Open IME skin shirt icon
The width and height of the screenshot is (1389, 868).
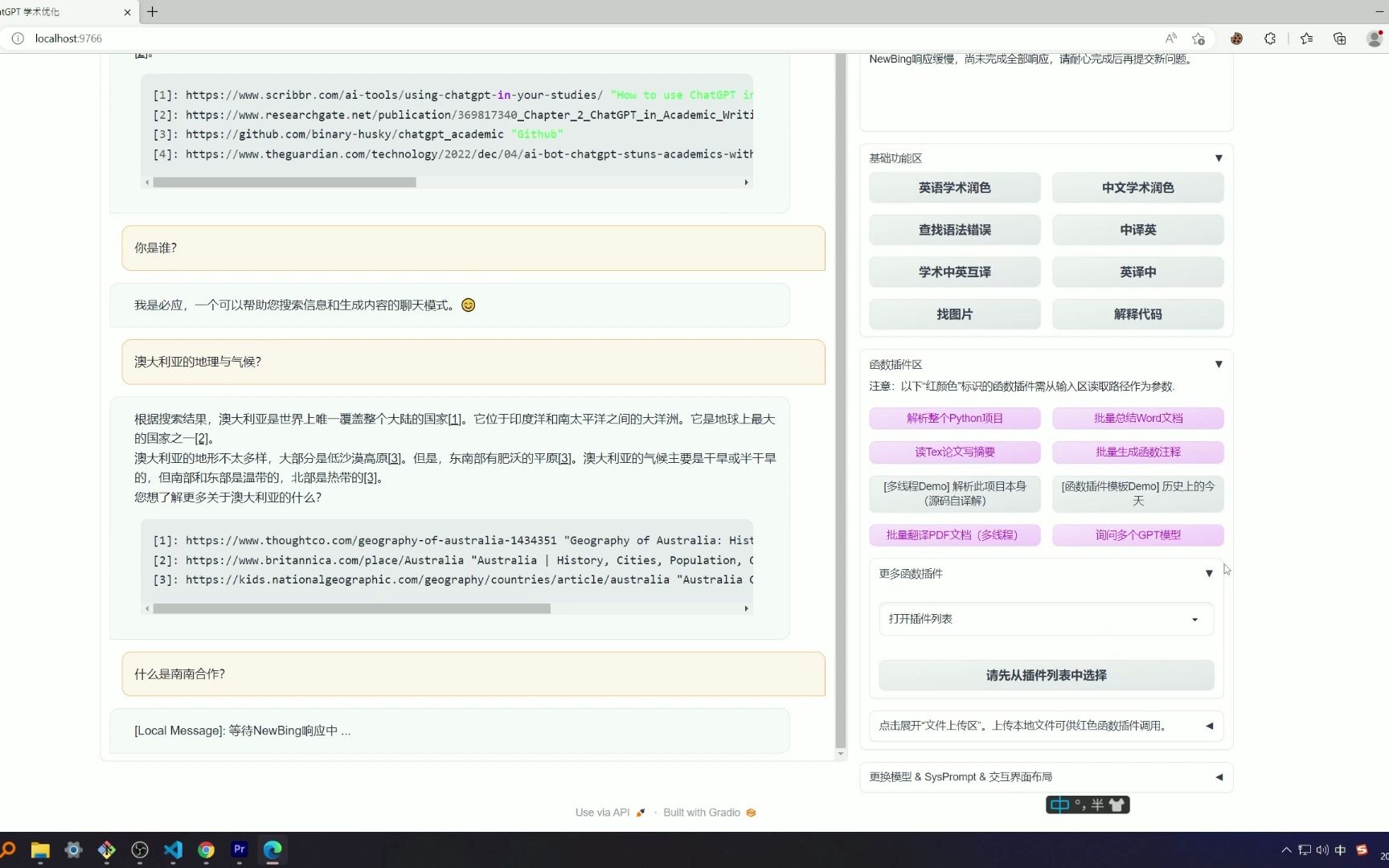[1117, 805]
